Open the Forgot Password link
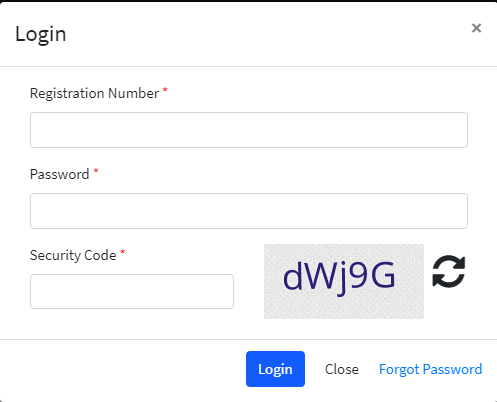 (431, 369)
